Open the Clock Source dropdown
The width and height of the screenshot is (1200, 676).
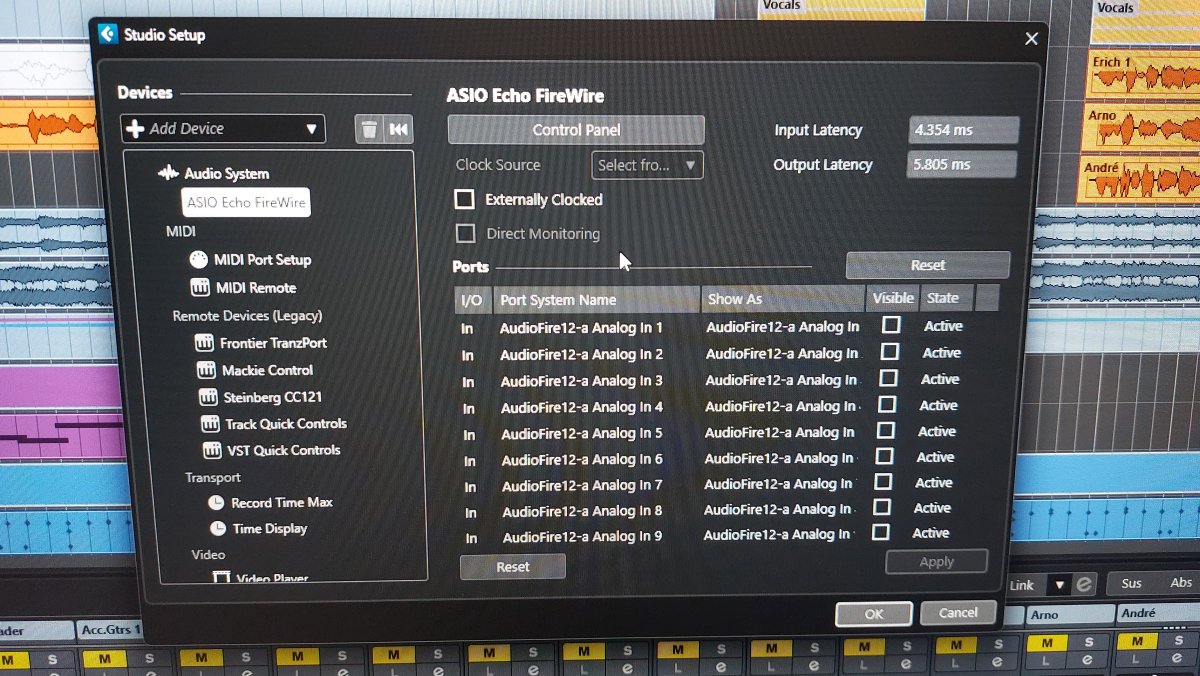[x=647, y=165]
